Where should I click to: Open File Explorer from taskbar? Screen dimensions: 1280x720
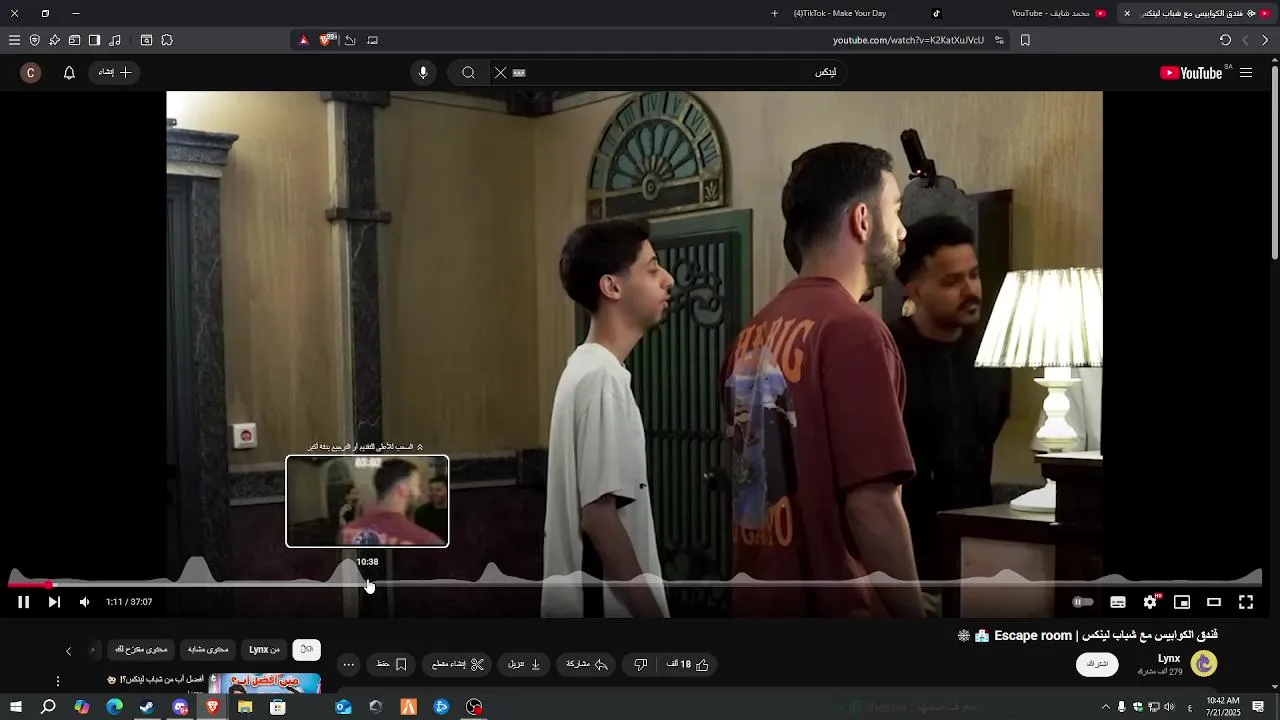point(245,707)
